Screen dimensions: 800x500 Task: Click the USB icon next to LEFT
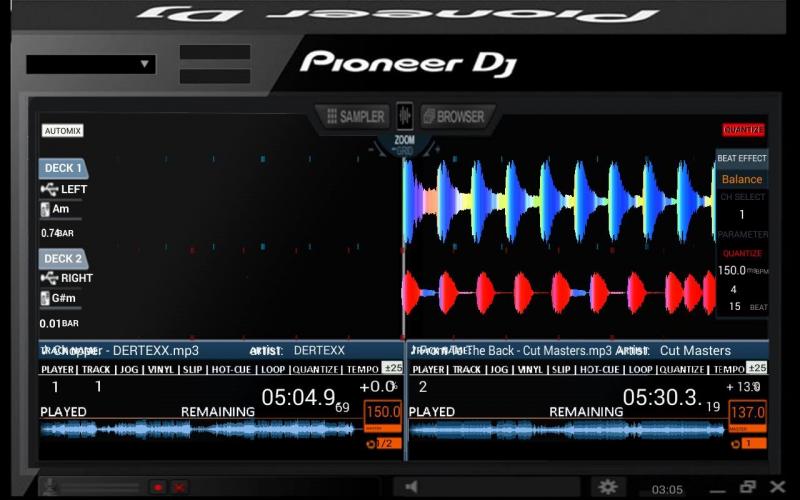[x=49, y=189]
